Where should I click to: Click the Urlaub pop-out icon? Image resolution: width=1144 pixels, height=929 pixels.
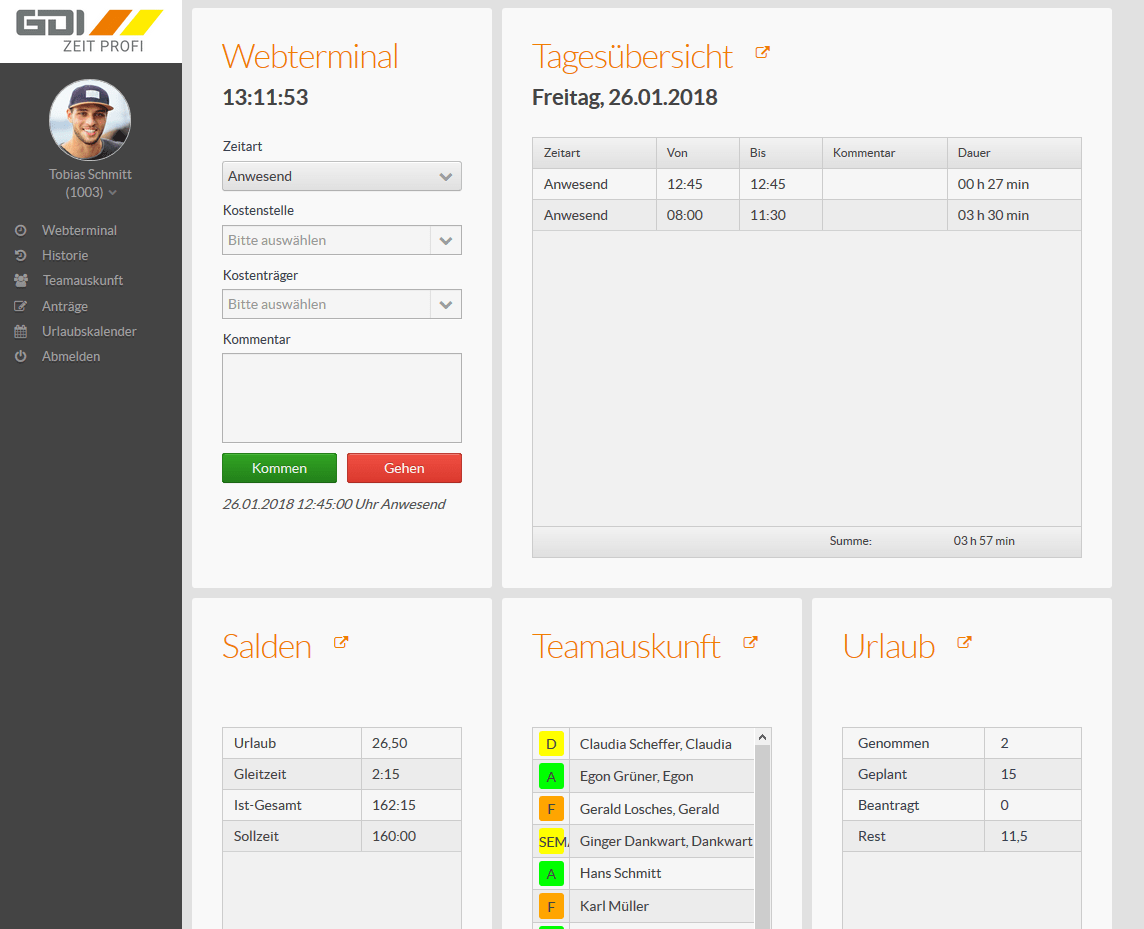pyautogui.click(x=964, y=643)
